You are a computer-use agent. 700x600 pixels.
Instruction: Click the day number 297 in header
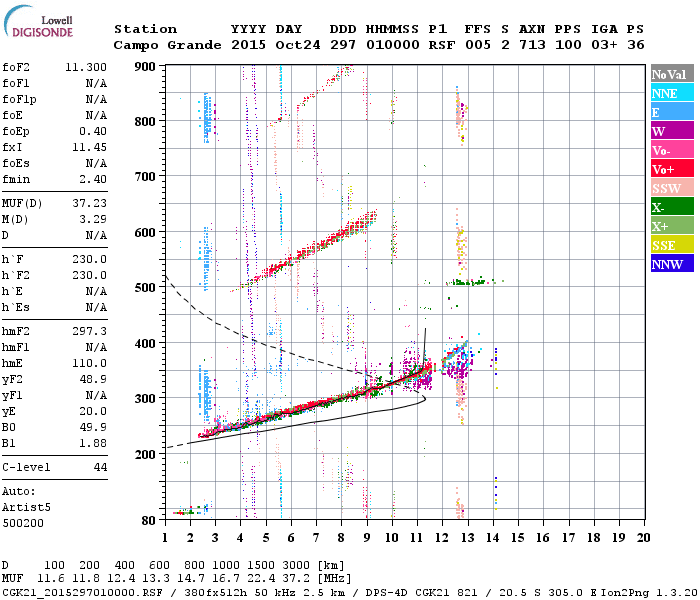pyautogui.click(x=343, y=45)
